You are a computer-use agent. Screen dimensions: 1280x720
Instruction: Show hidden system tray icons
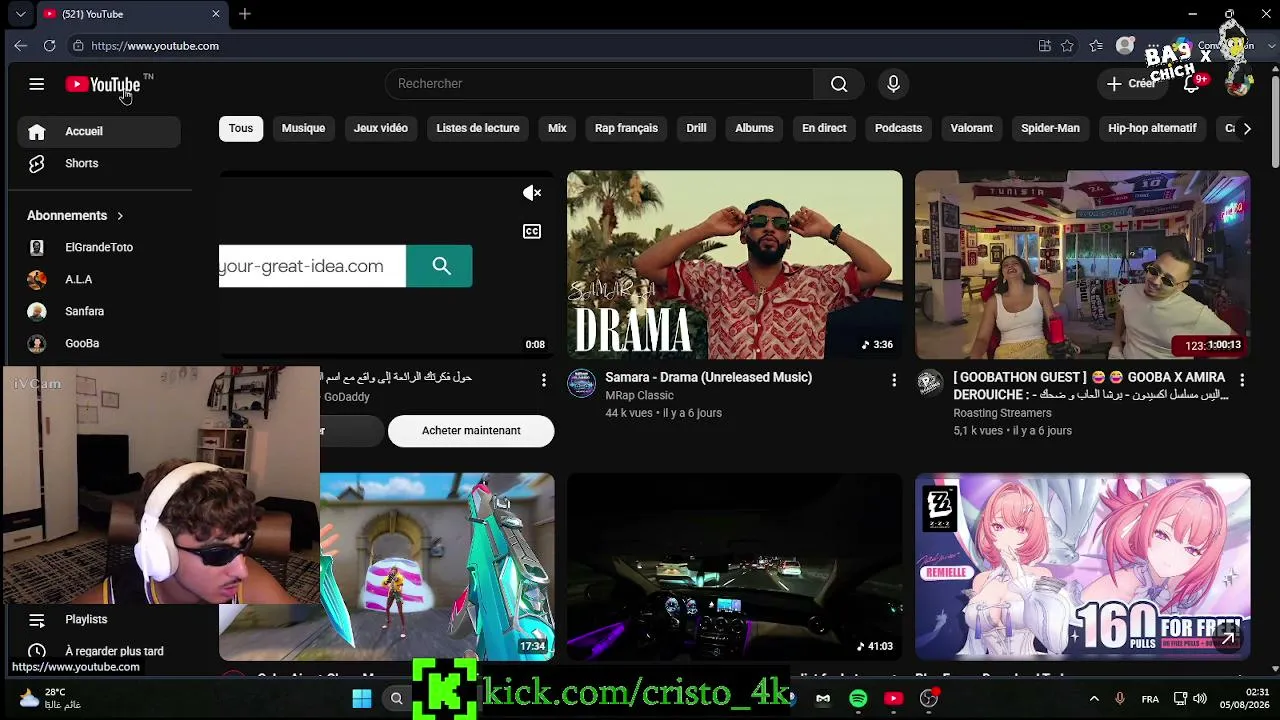pyautogui.click(x=1094, y=699)
